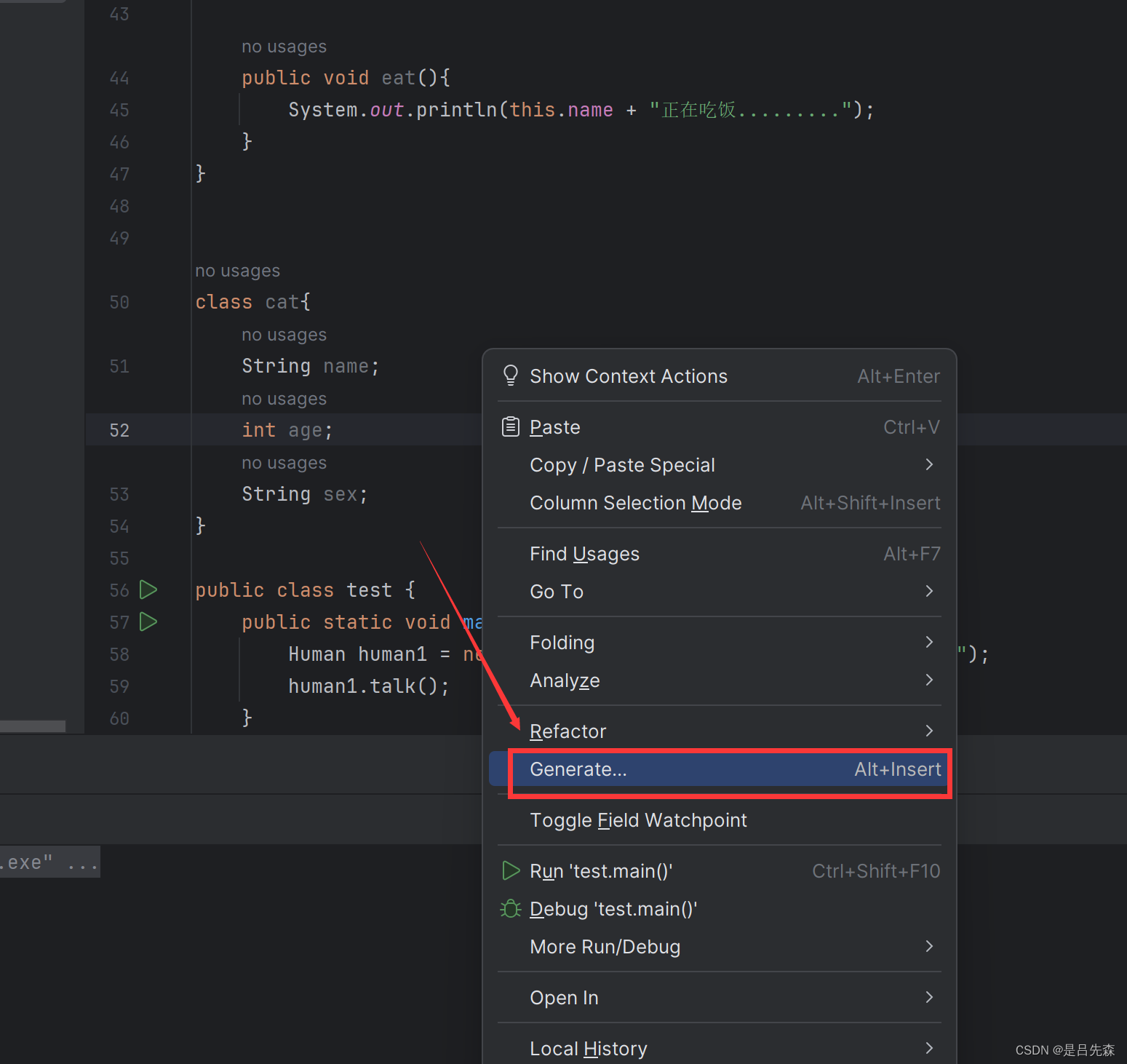Click 'no usages' hint above int age
1127x1064 pixels.
(x=284, y=399)
